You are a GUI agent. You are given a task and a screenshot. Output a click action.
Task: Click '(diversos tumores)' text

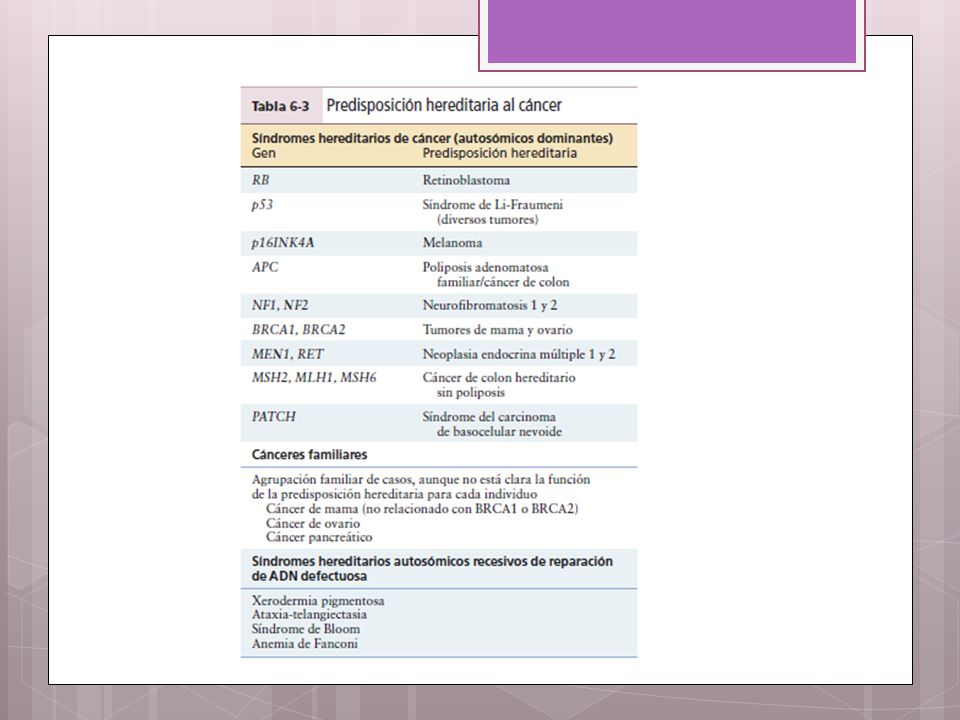click(x=487, y=219)
